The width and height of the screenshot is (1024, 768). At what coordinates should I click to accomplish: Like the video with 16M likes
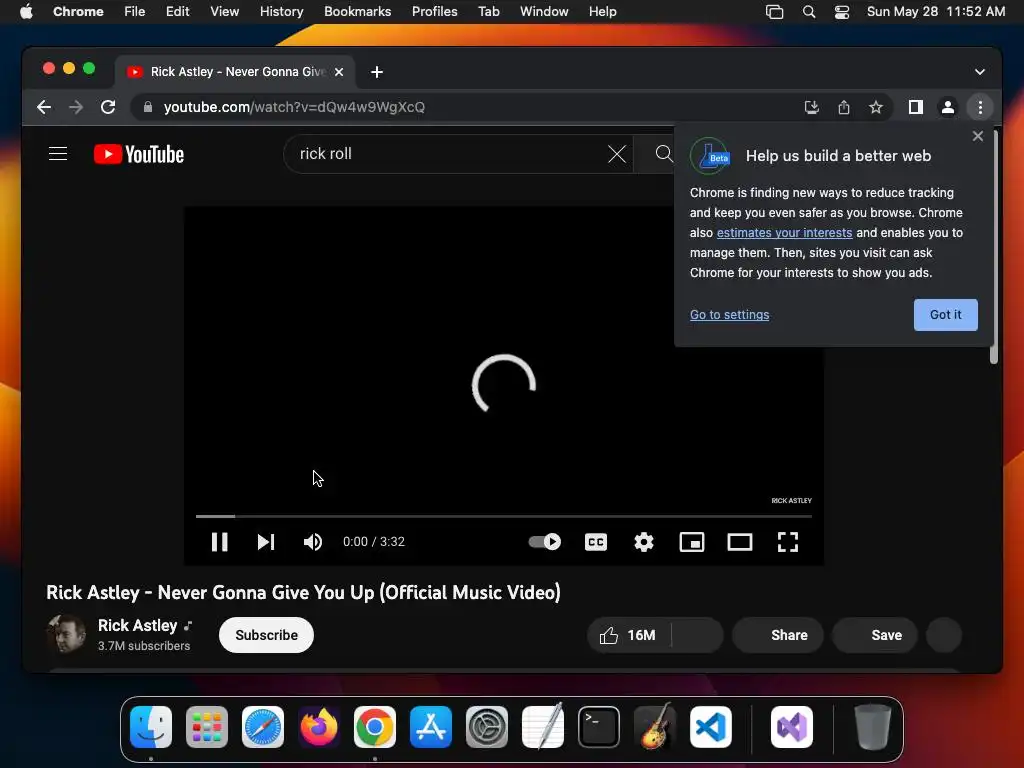[x=629, y=635]
